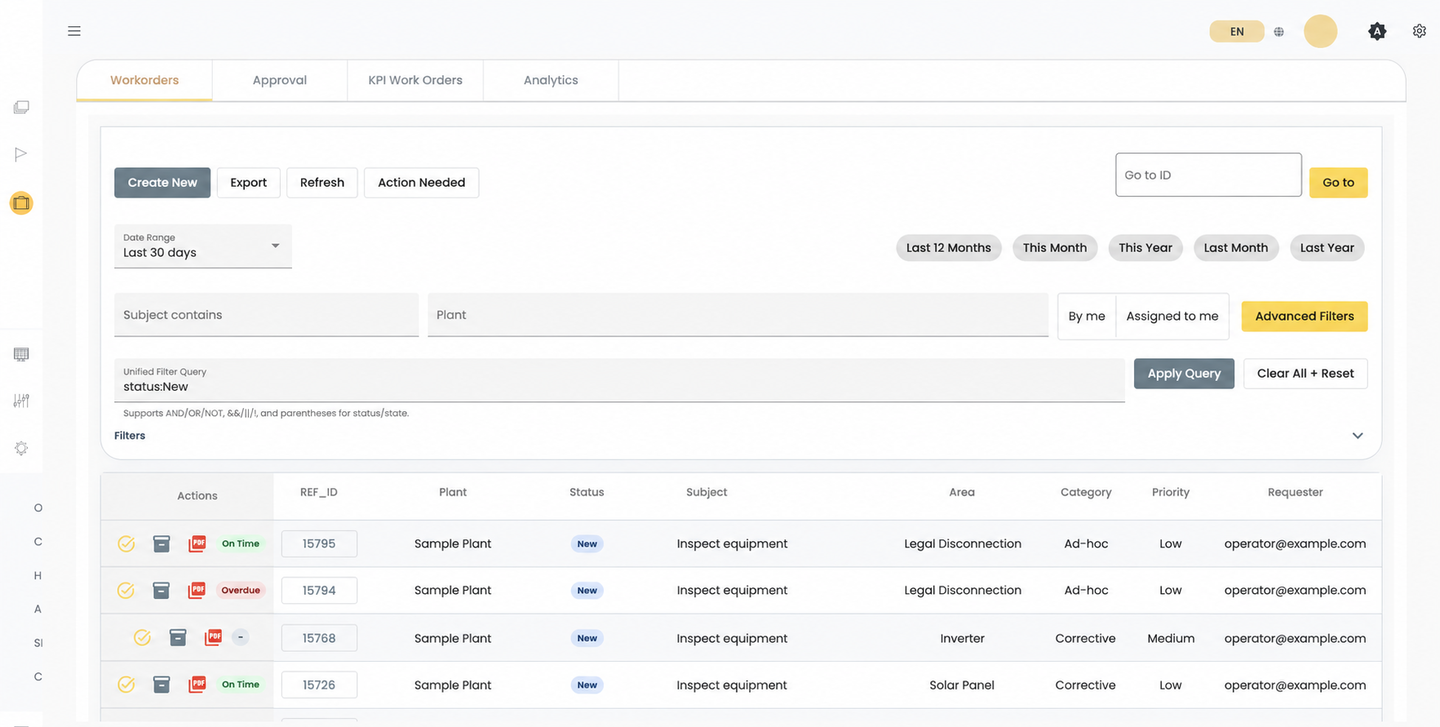Archive work order 15768
The height and width of the screenshot is (727, 1440).
(x=178, y=637)
